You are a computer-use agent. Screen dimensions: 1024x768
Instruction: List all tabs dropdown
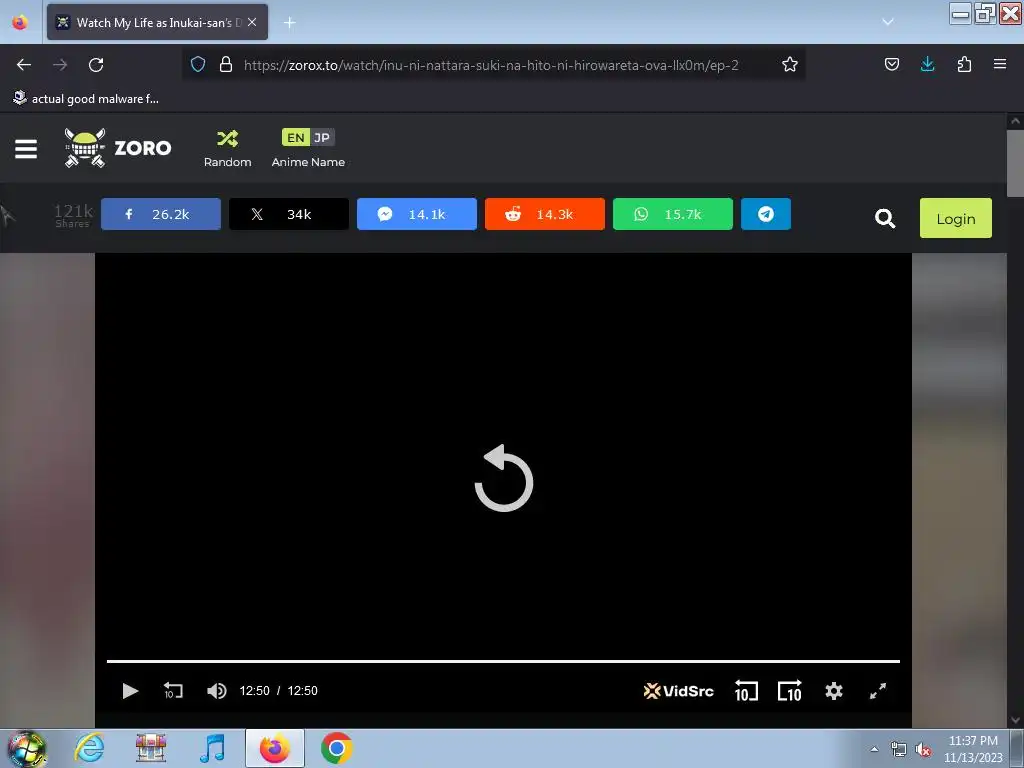888,22
